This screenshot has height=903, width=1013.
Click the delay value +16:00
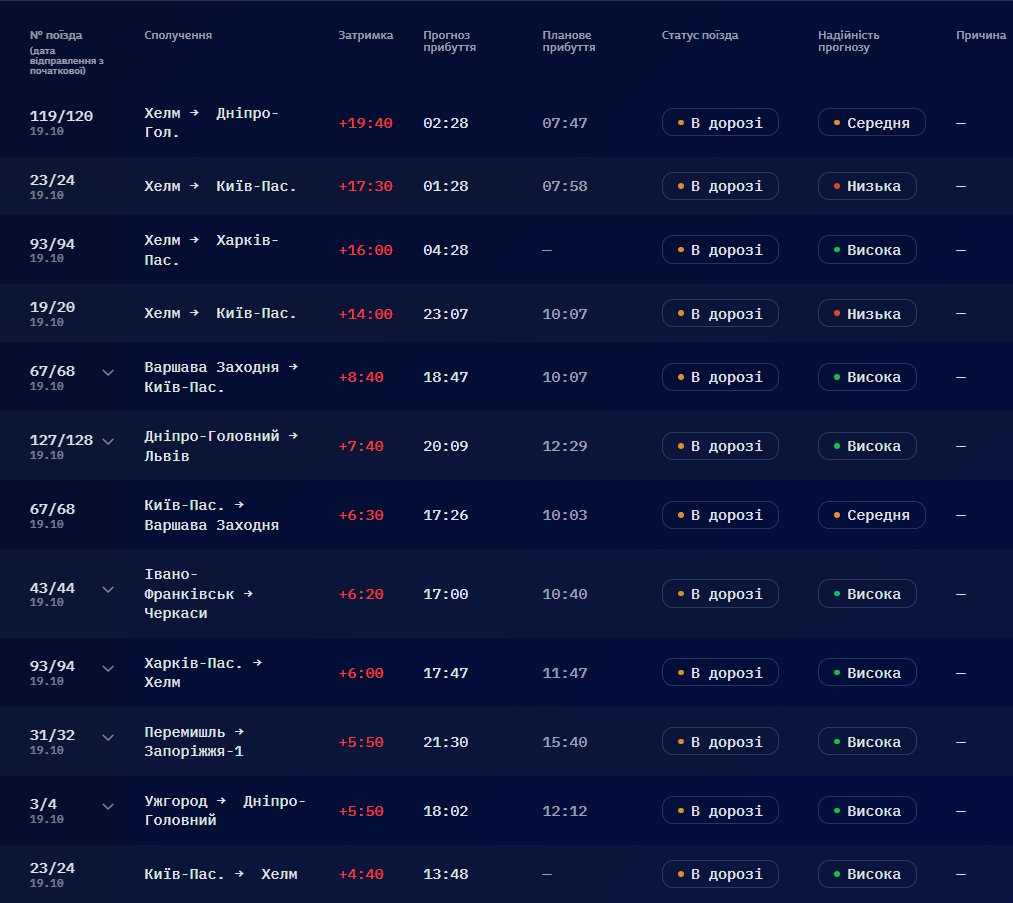click(x=366, y=250)
